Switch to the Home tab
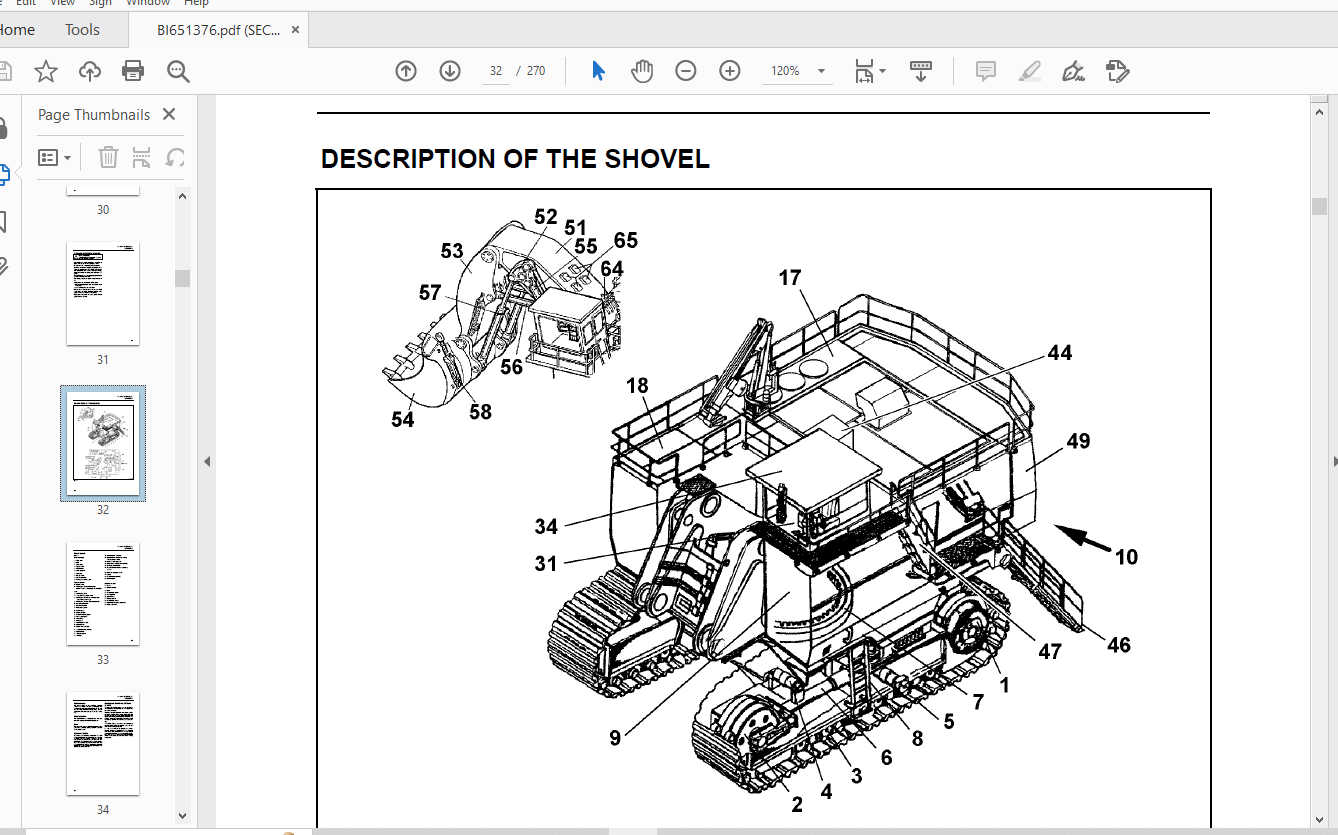Screen dimensions: 1338x835 click(x=17, y=30)
